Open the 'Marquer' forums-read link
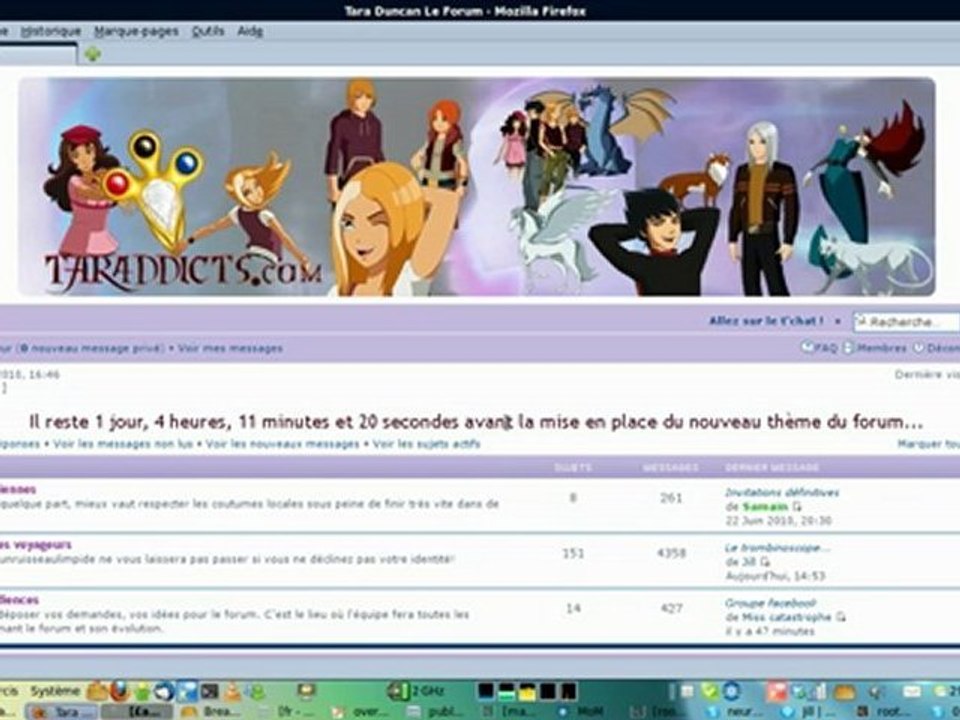The height and width of the screenshot is (720, 960). coord(928,444)
